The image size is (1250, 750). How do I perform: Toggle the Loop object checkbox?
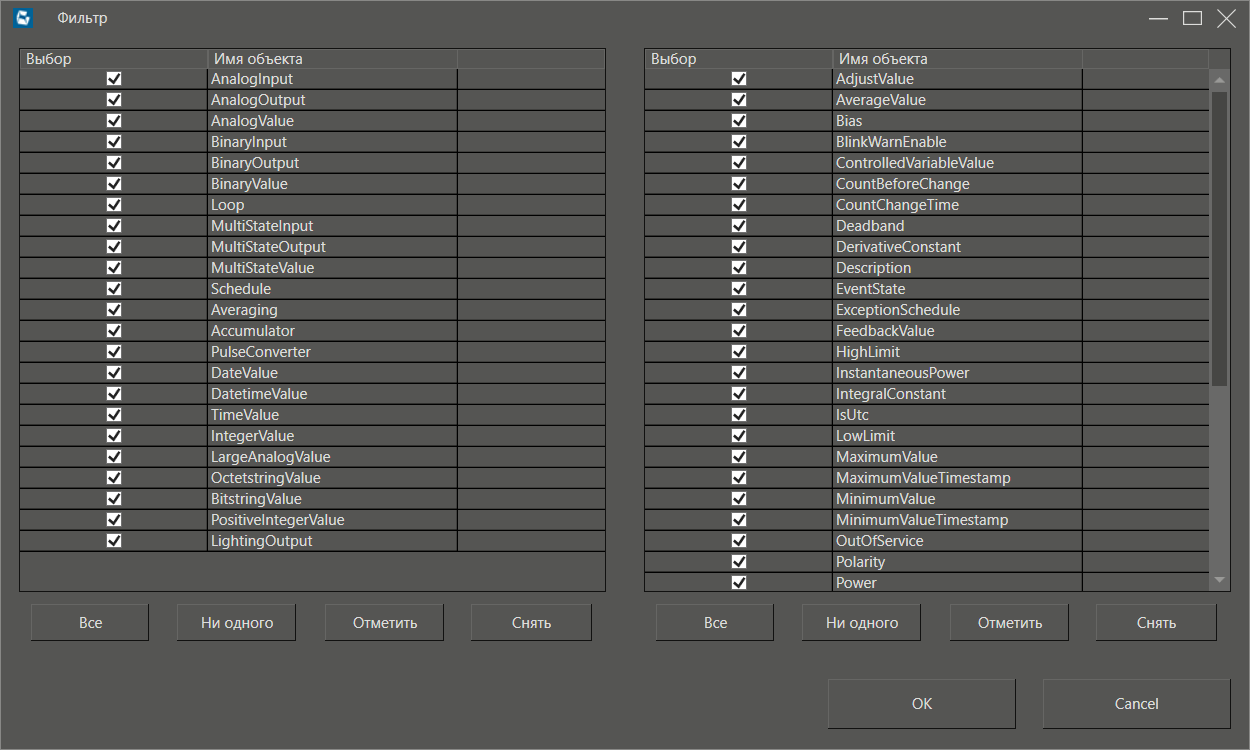(114, 205)
